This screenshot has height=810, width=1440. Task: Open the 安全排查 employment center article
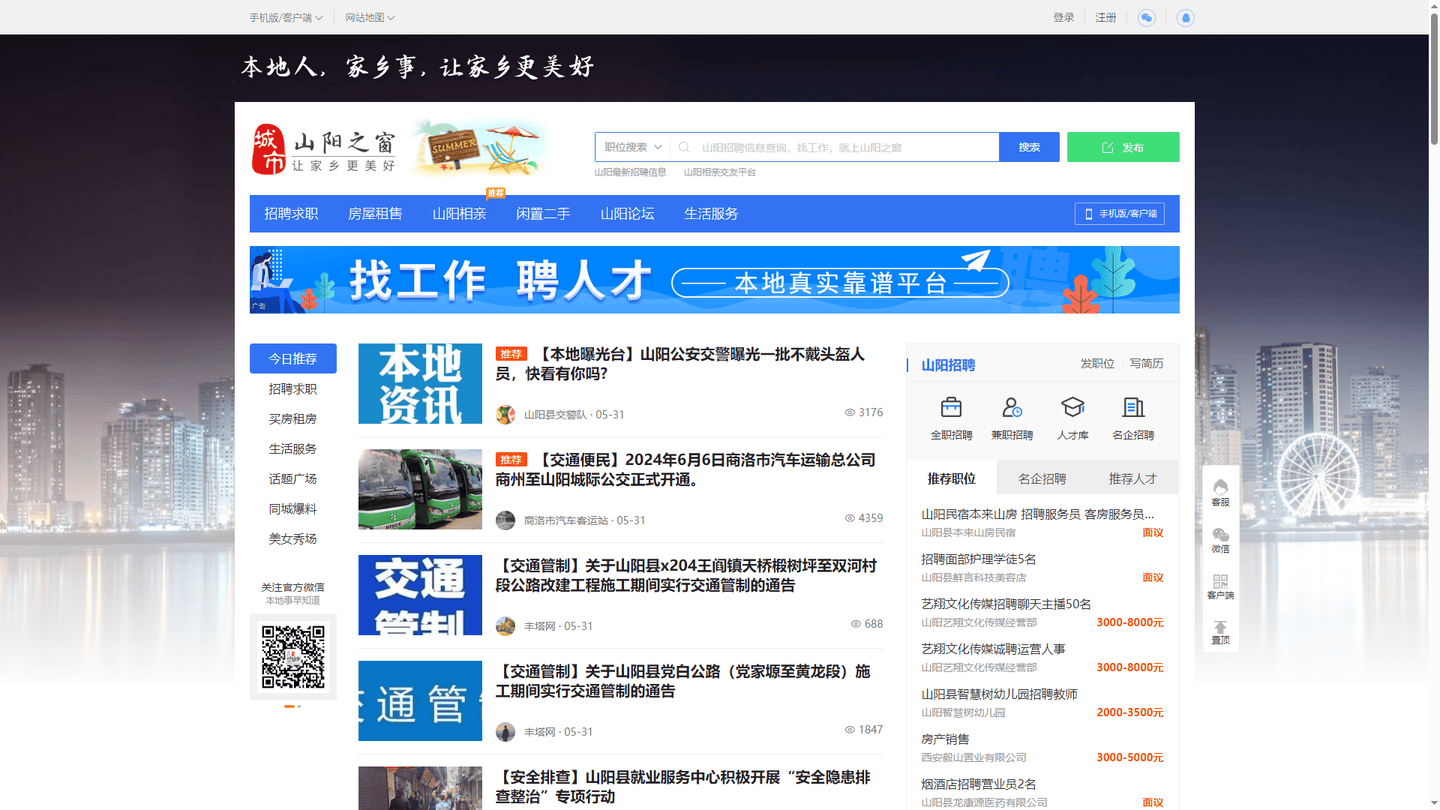click(x=683, y=787)
